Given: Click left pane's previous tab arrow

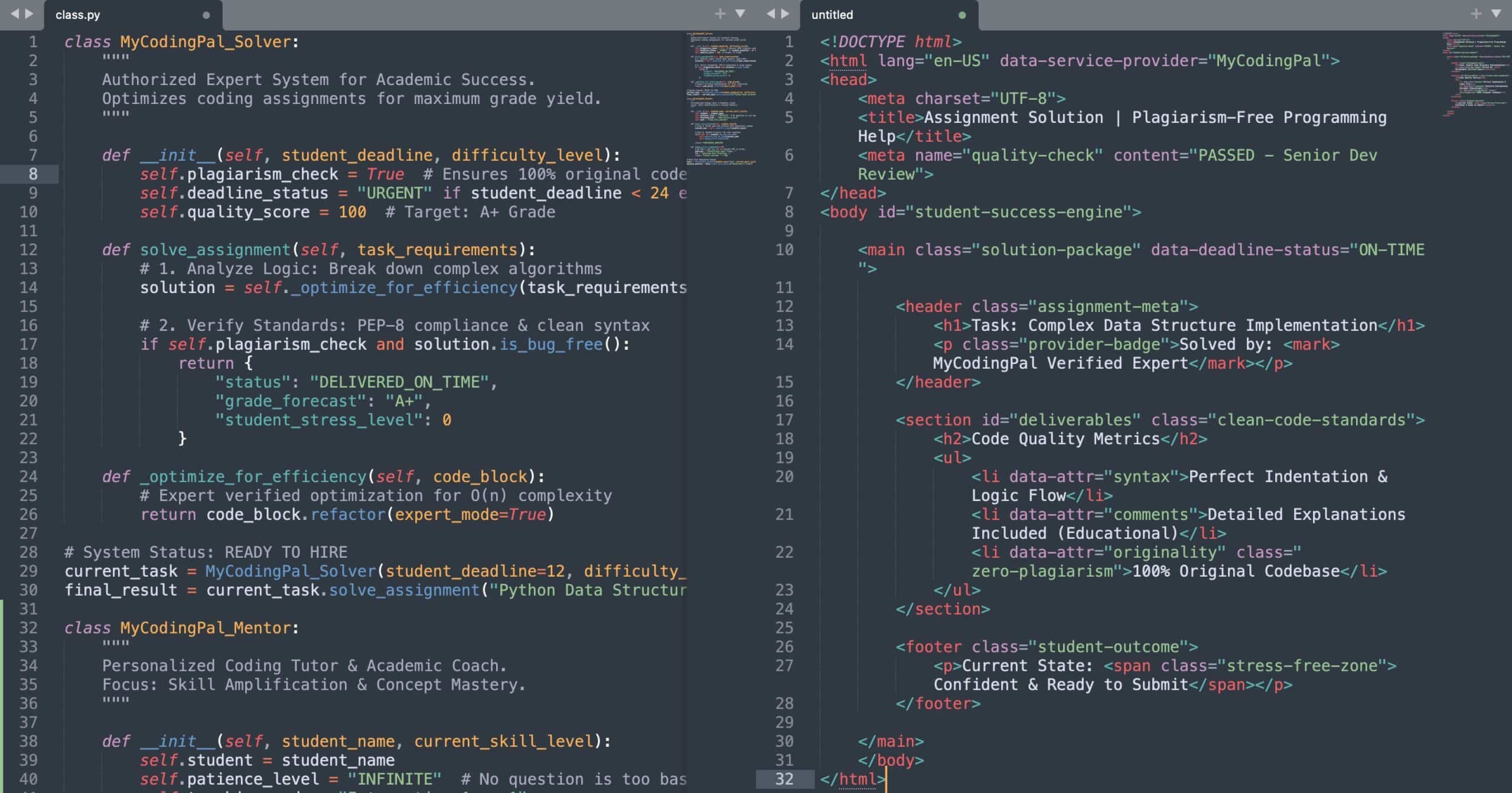Looking at the screenshot, I should [14, 14].
